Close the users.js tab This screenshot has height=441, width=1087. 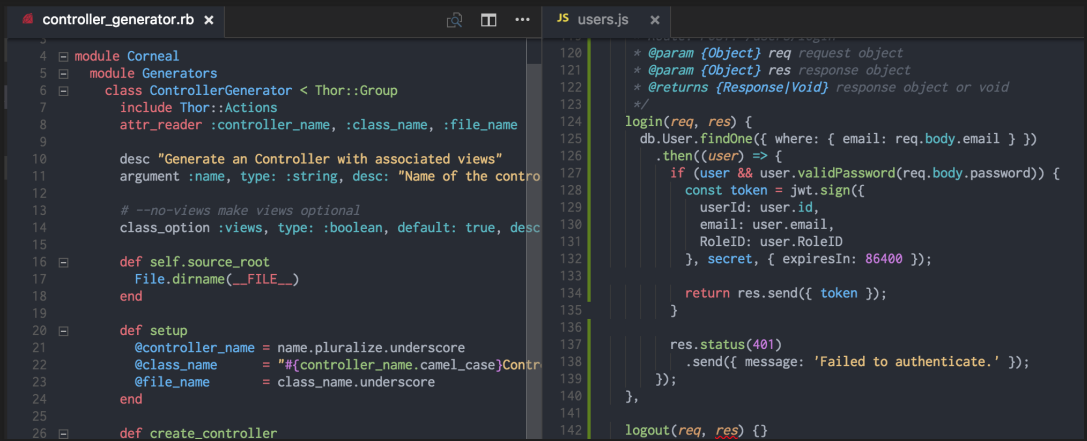coord(654,20)
